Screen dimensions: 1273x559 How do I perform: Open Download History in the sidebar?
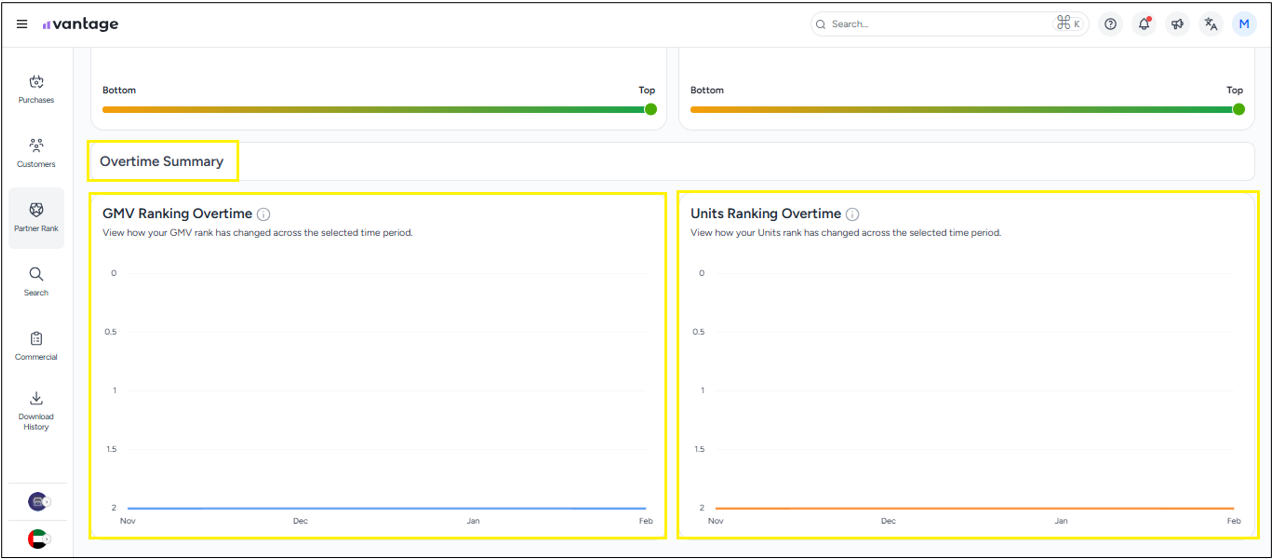36,410
